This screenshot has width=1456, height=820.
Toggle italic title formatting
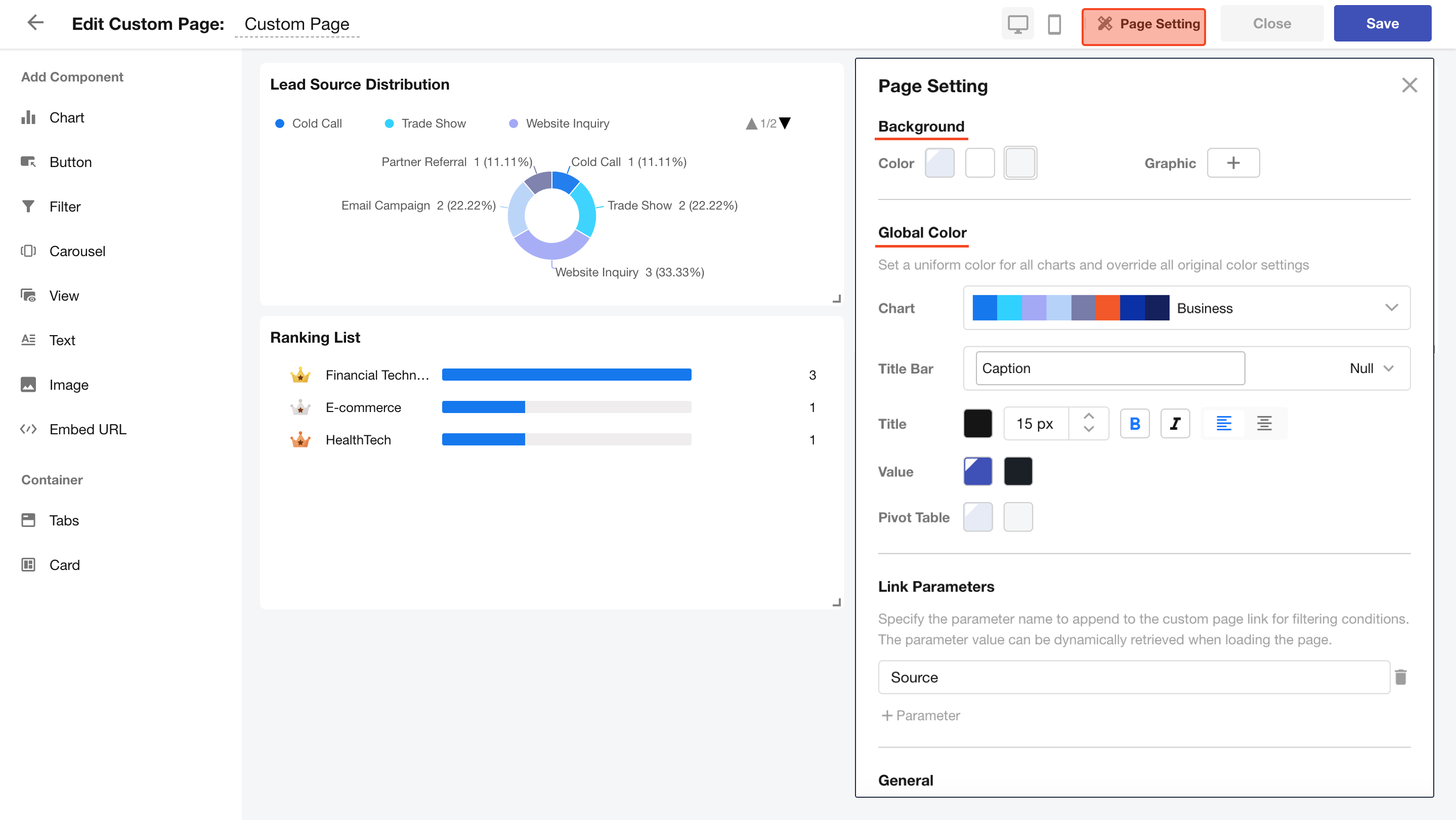(x=1175, y=424)
